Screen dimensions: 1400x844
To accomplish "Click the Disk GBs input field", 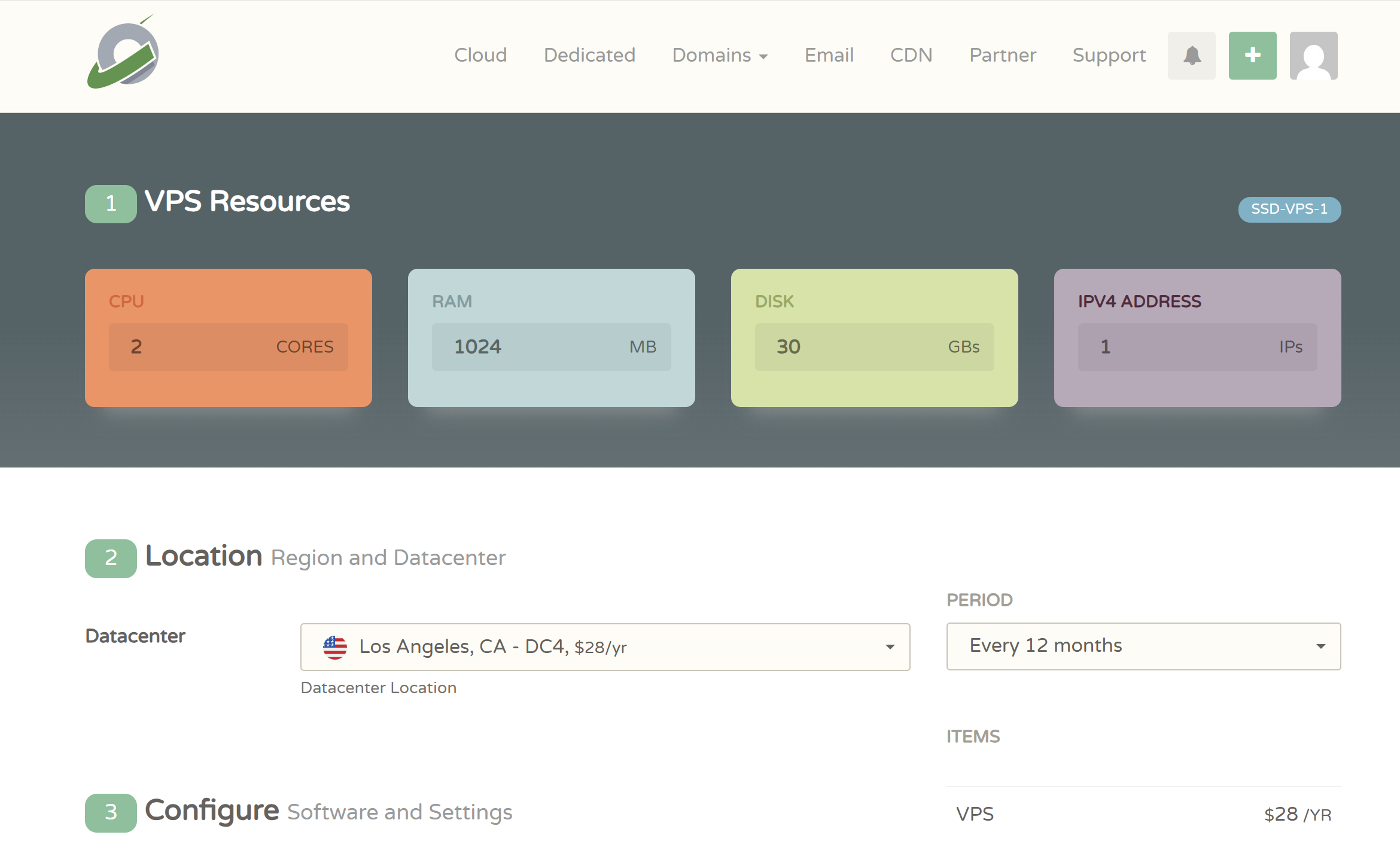I will 875,347.
